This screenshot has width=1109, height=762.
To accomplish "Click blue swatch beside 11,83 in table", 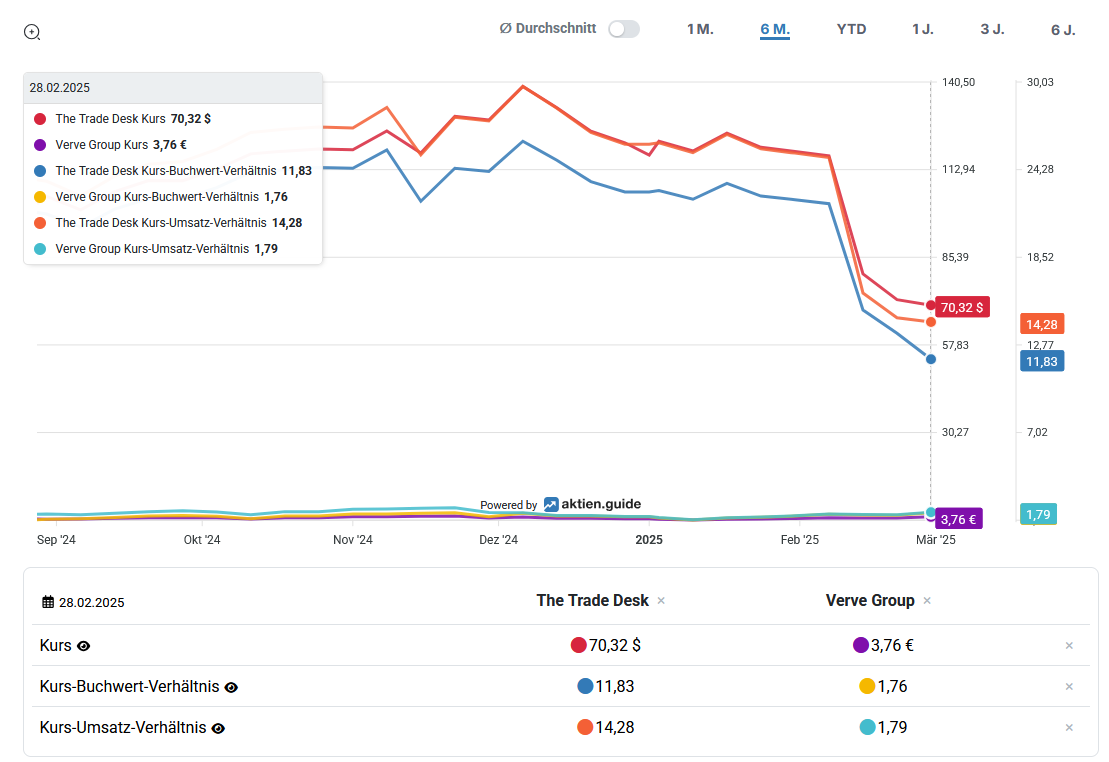I will point(585,686).
